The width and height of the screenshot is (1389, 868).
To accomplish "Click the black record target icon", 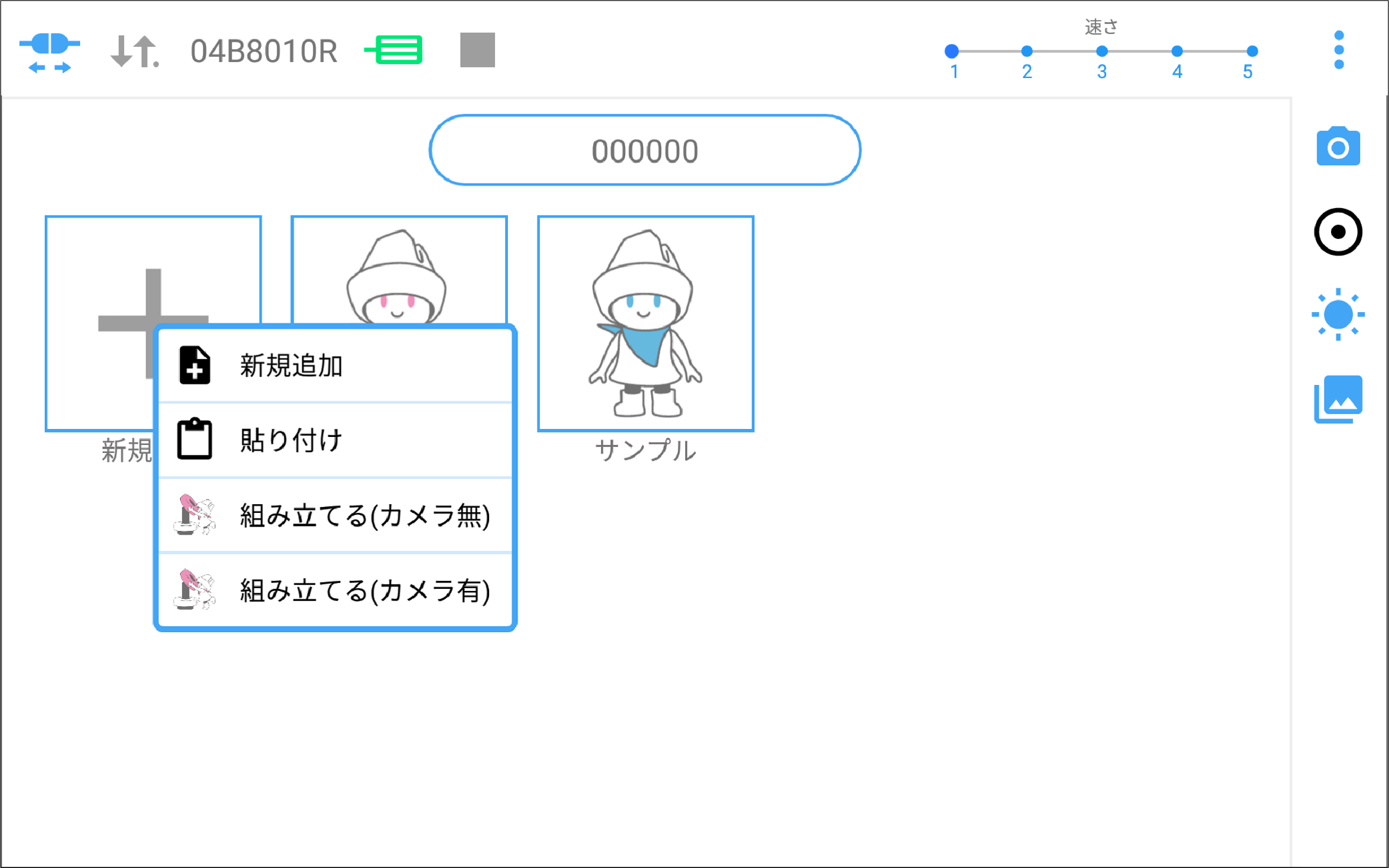I will 1338,232.
